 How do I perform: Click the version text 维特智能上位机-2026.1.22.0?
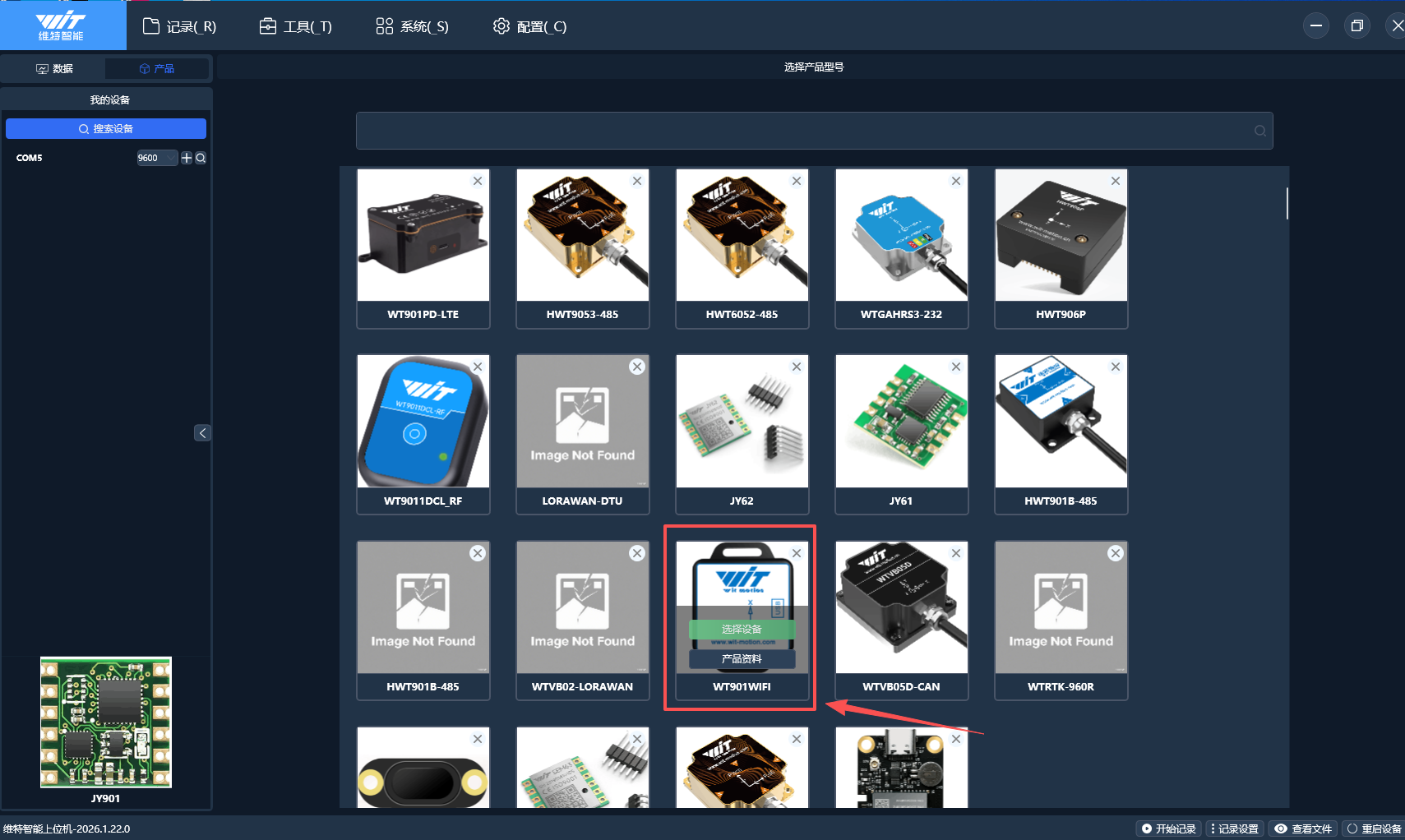[x=67, y=828]
